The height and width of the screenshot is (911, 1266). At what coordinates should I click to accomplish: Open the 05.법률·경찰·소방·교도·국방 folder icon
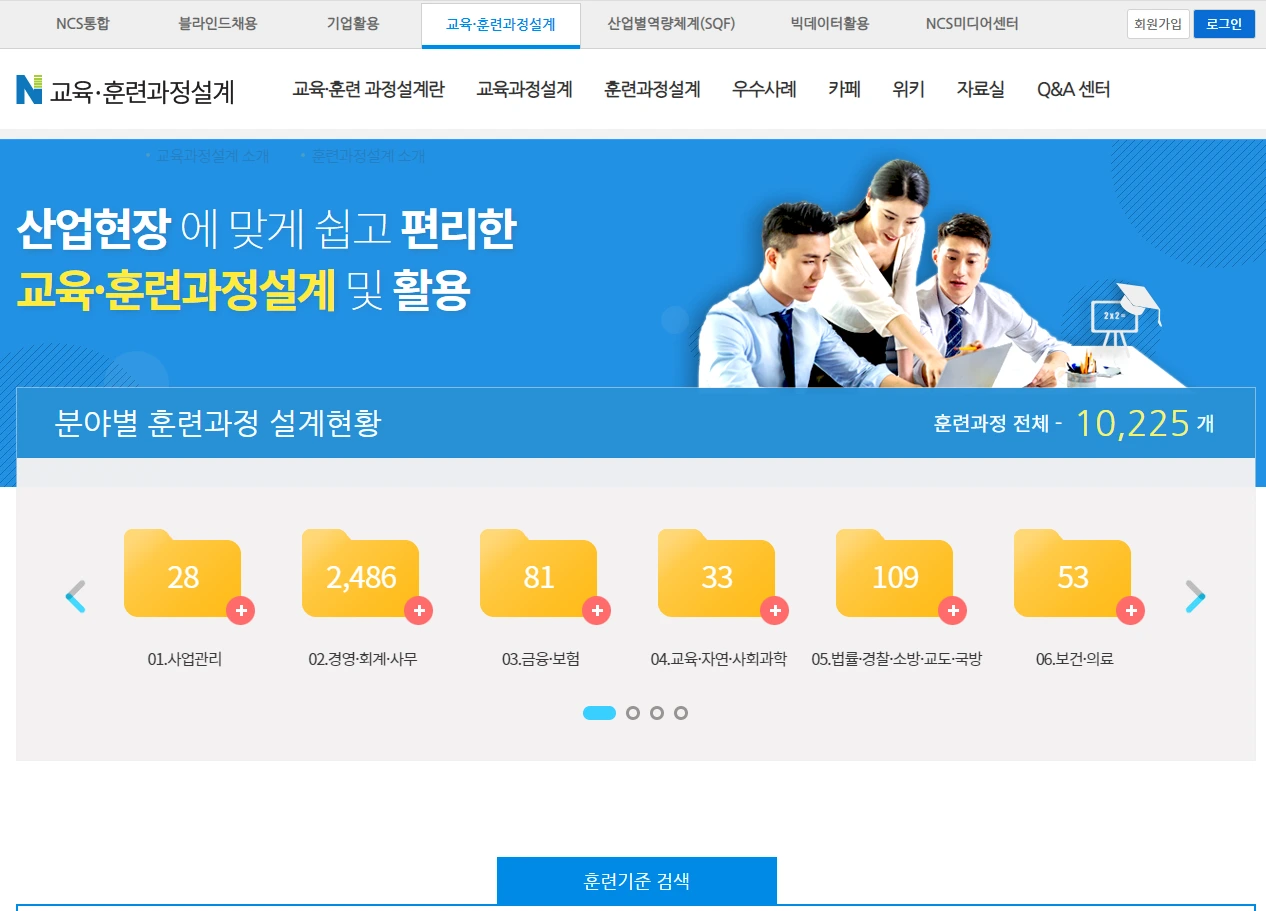895,574
